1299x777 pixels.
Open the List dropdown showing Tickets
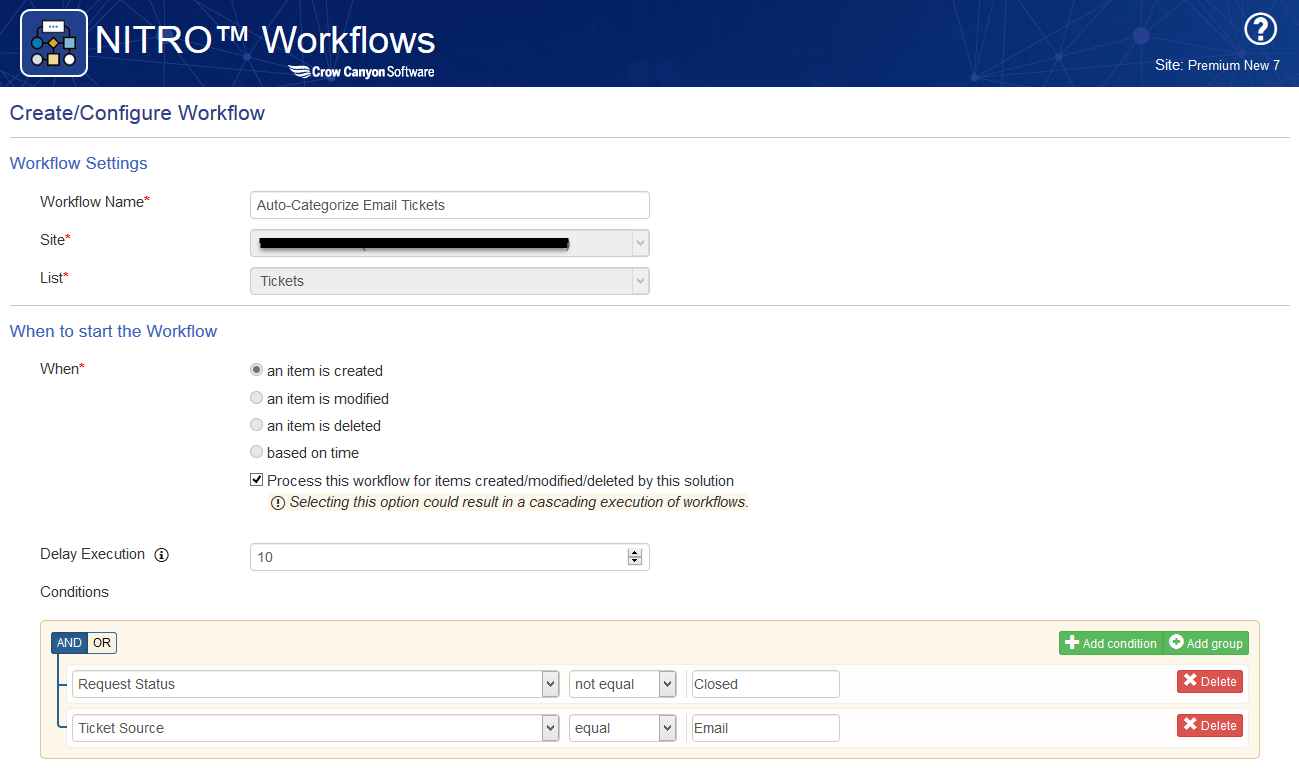point(449,281)
